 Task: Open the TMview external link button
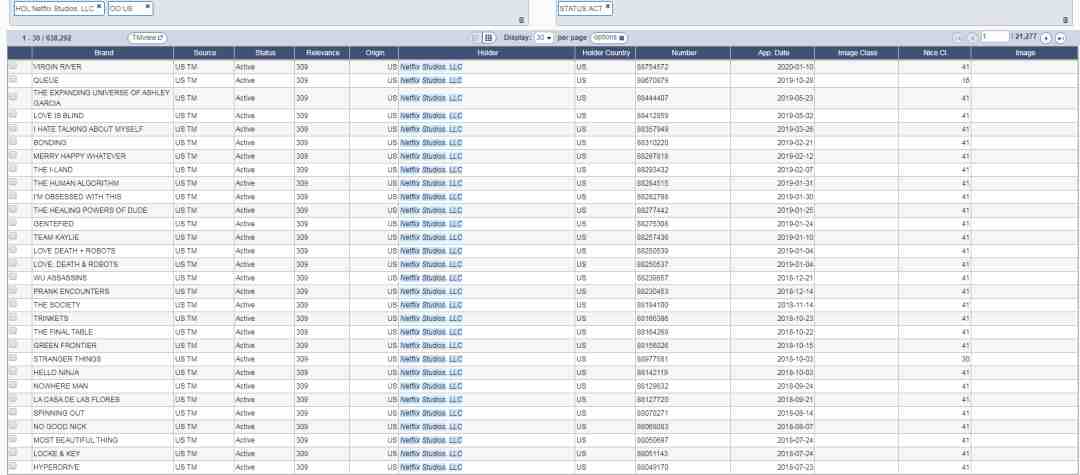click(147, 38)
